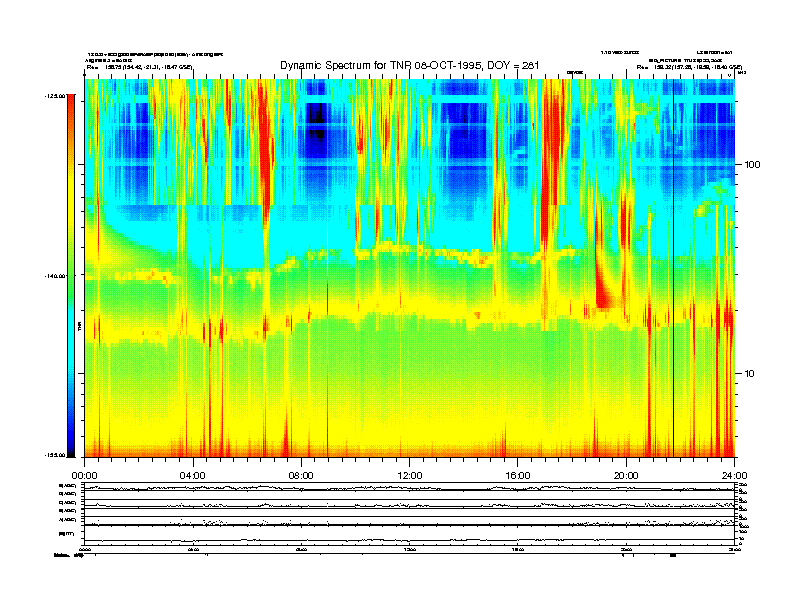
Task: Click the 20:00 time axis label
Action: (626, 476)
